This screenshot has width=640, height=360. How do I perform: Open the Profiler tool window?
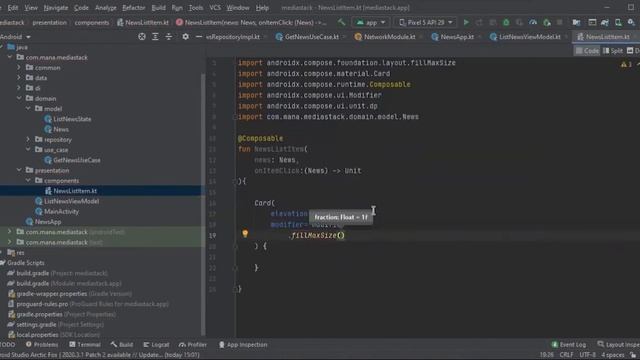pos(193,345)
